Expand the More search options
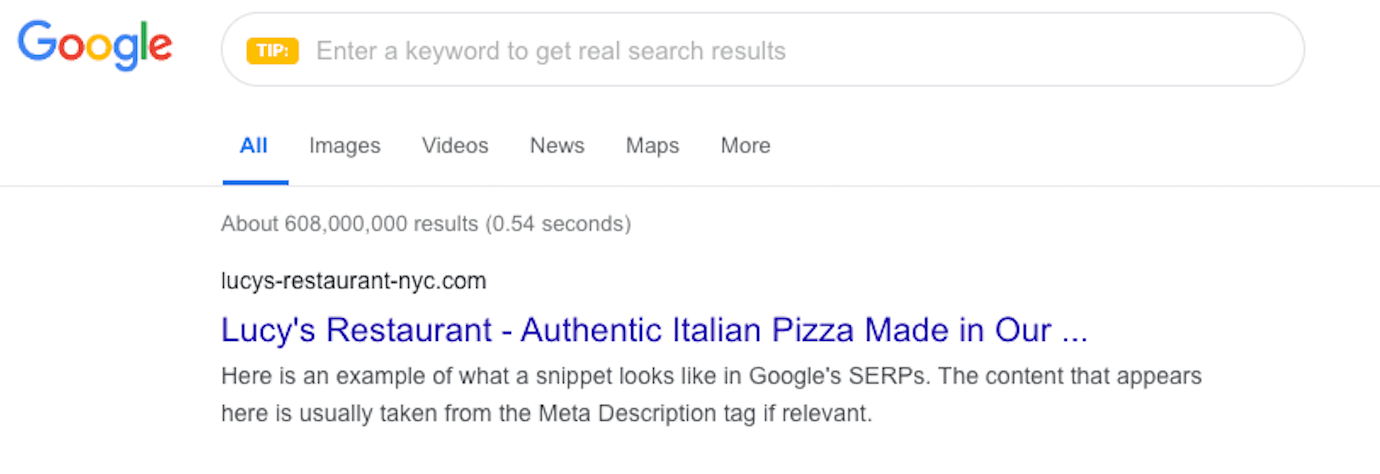 tap(745, 146)
